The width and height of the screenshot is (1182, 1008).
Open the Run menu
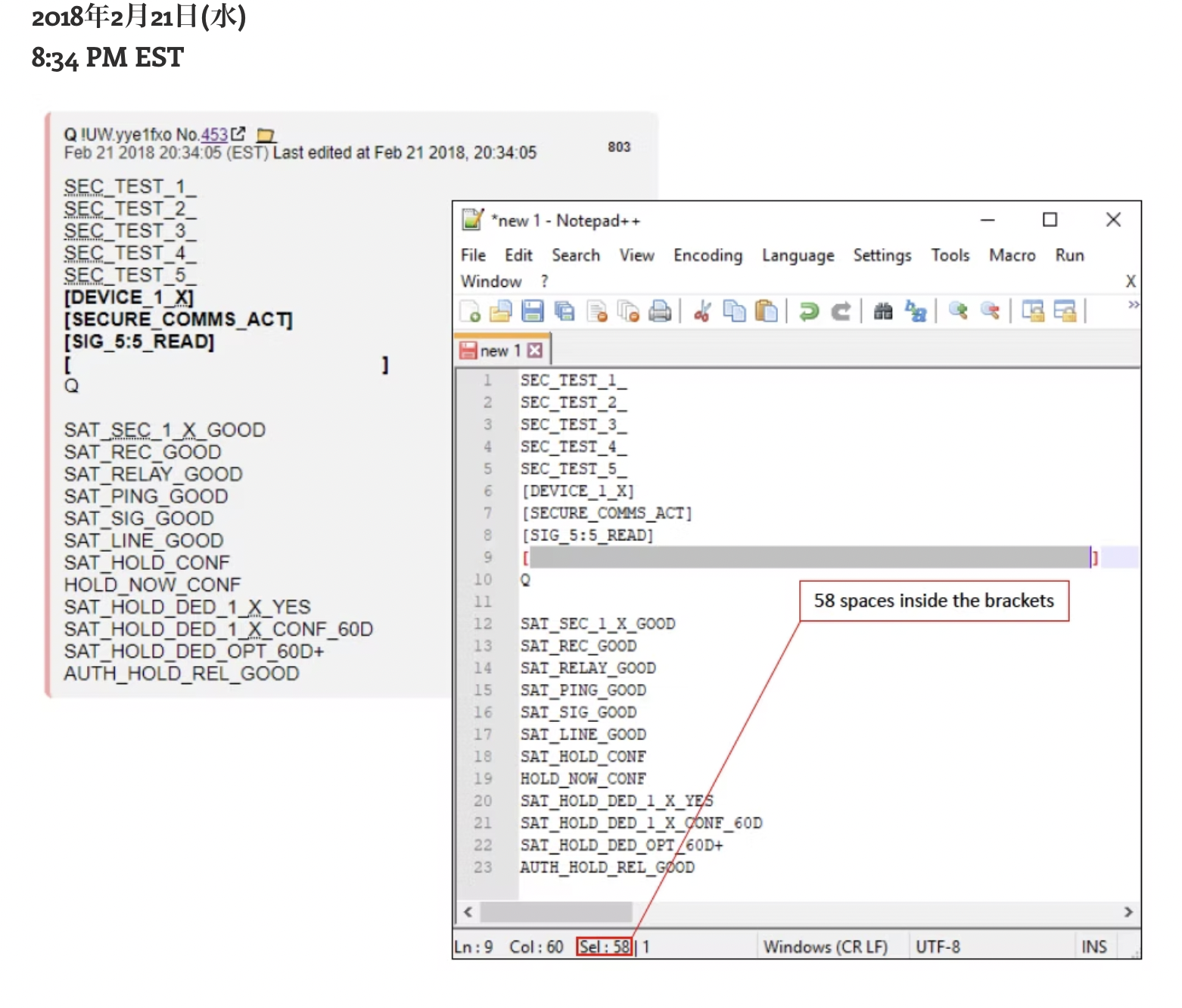1070,256
